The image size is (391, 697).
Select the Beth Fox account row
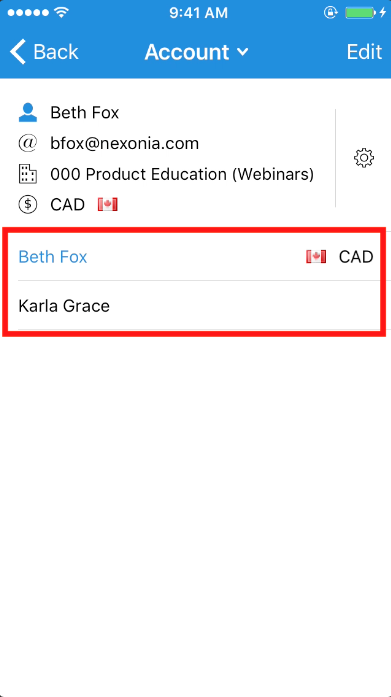click(196, 256)
